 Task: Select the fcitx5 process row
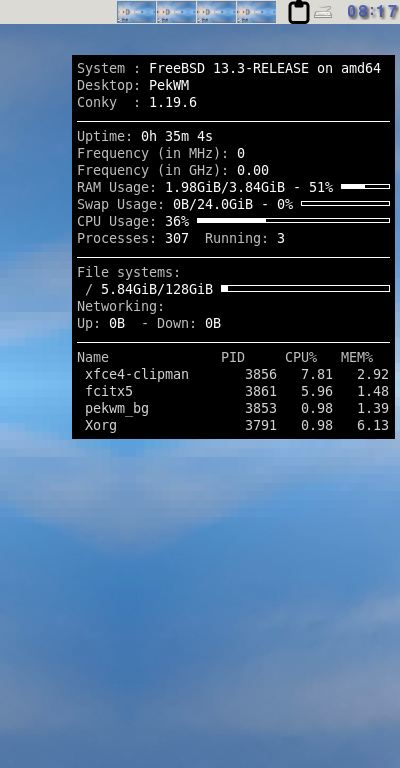(x=237, y=392)
